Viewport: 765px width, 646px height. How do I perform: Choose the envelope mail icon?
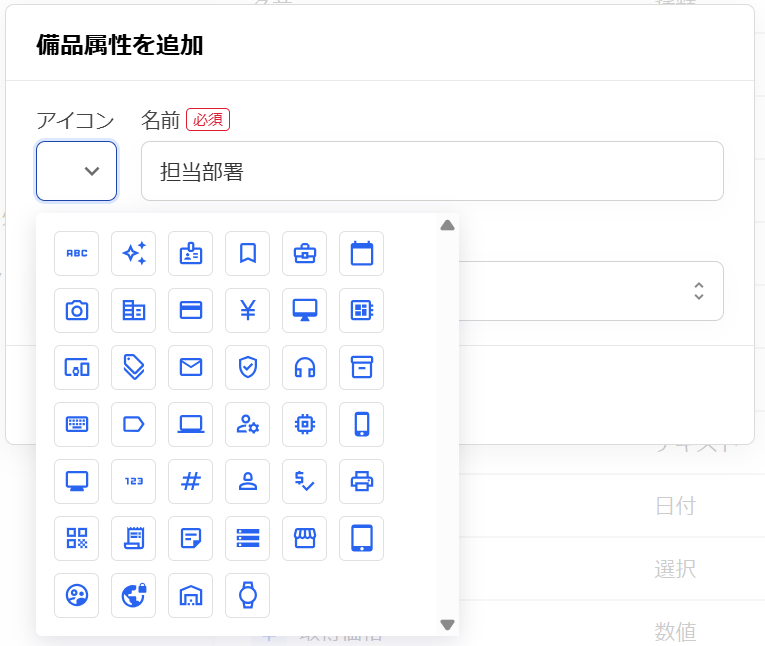click(x=191, y=367)
